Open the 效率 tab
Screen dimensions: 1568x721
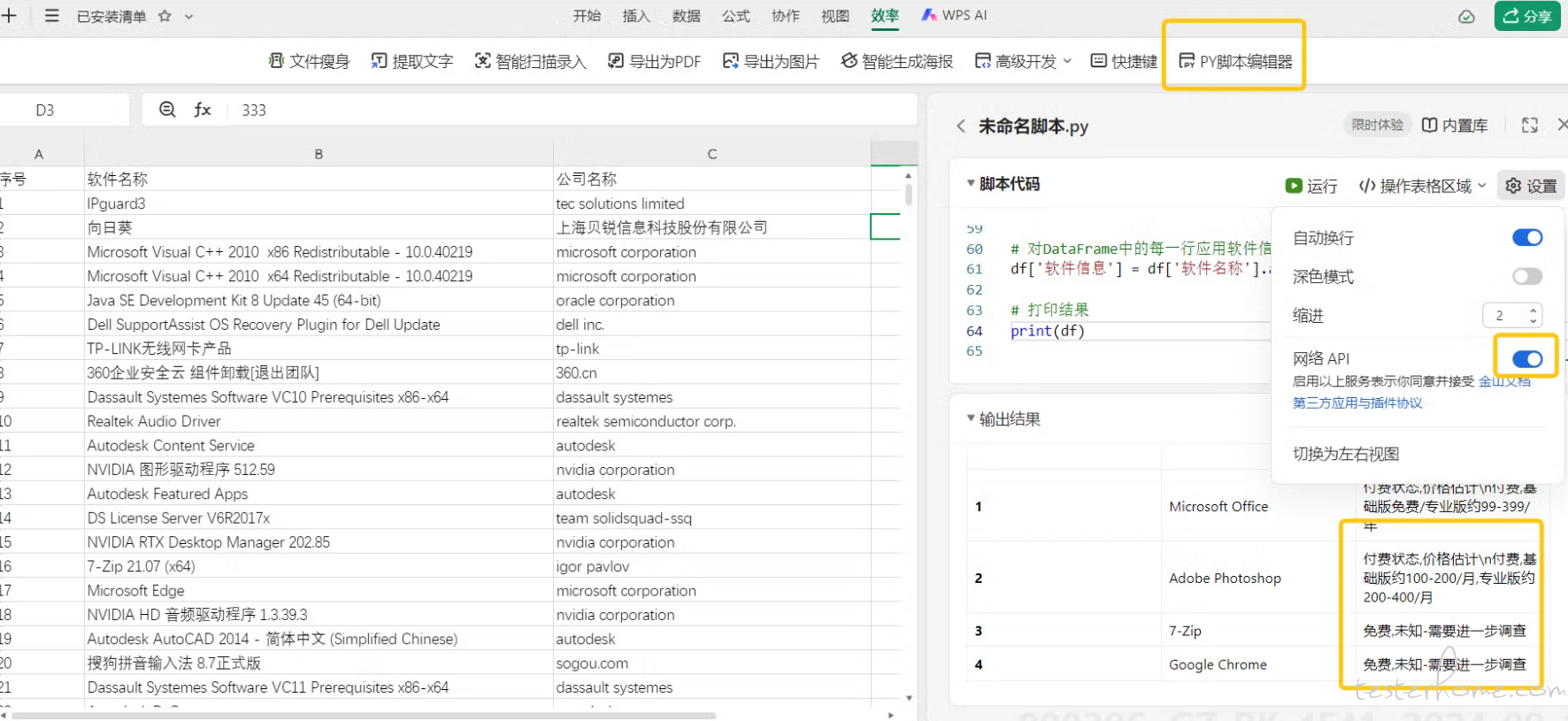[885, 16]
